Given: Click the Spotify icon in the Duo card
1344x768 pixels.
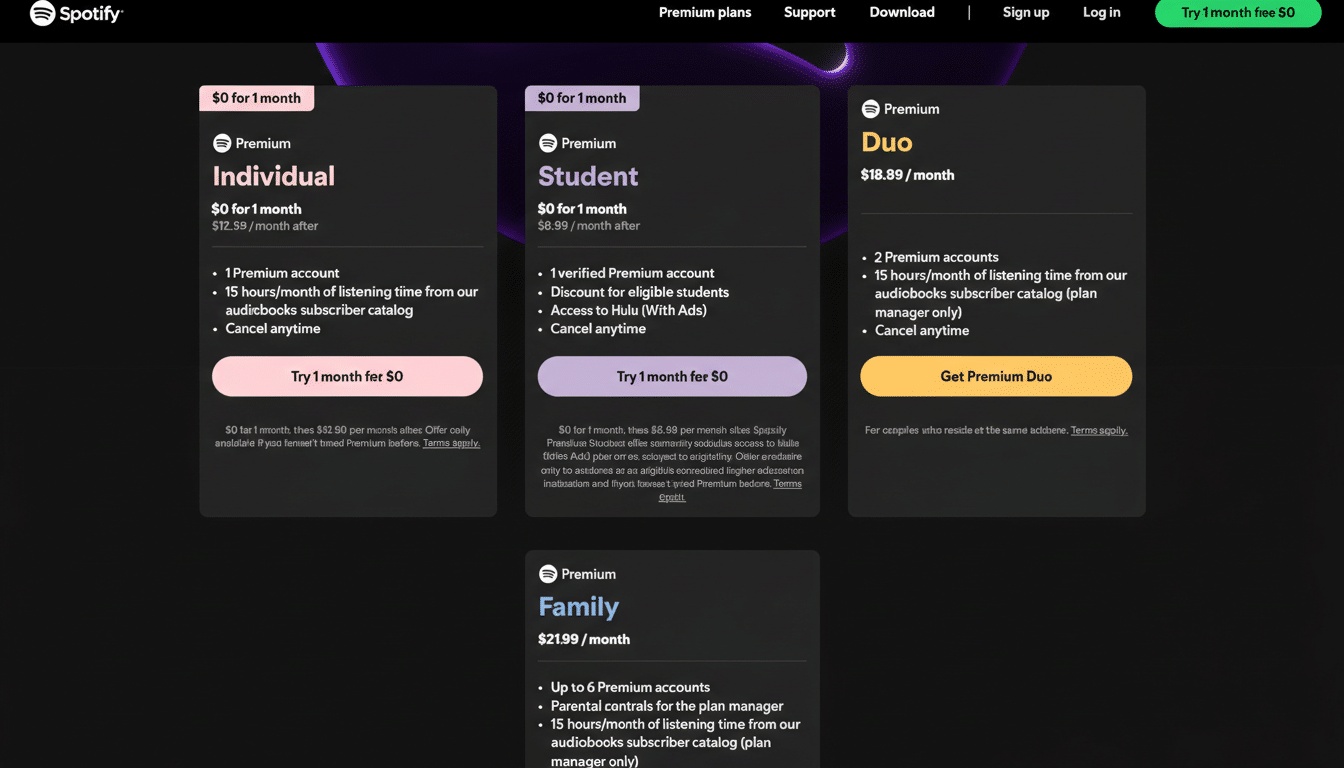Looking at the screenshot, I should tap(871, 109).
